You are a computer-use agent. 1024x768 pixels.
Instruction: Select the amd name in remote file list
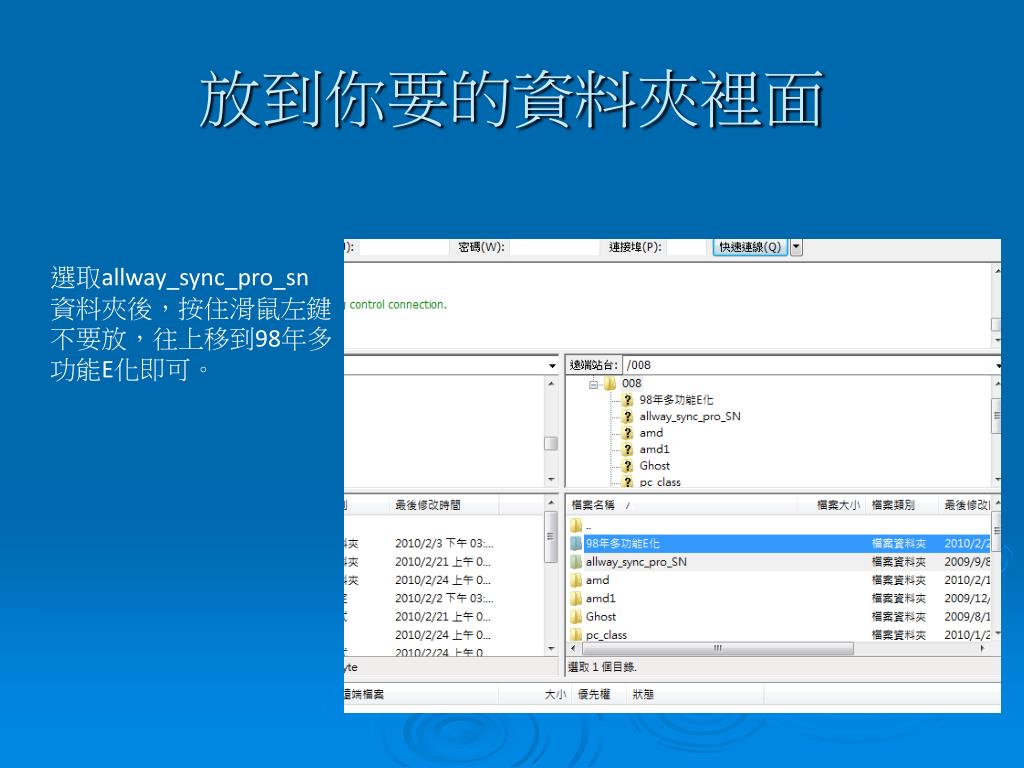598,580
